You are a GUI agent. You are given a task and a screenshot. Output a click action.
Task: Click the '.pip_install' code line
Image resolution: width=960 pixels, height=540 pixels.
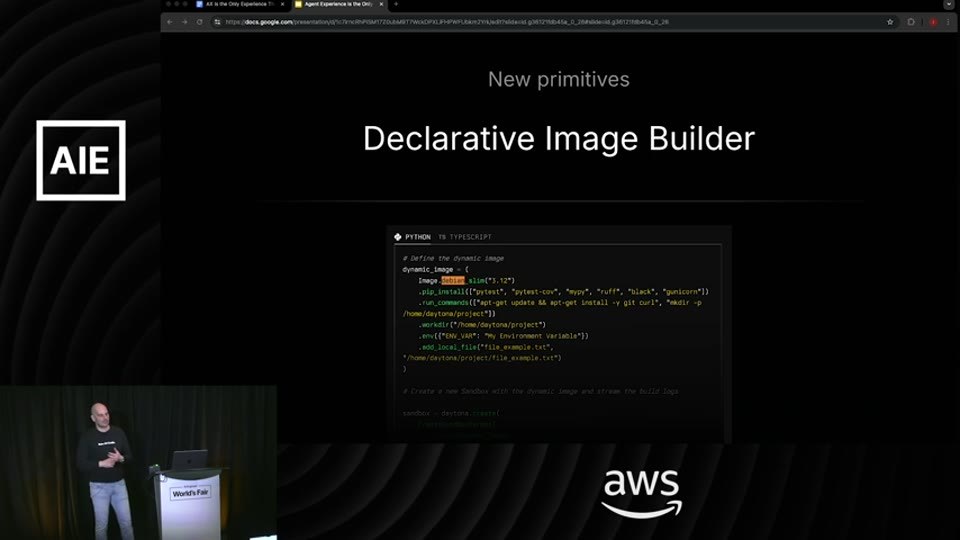pos(563,292)
